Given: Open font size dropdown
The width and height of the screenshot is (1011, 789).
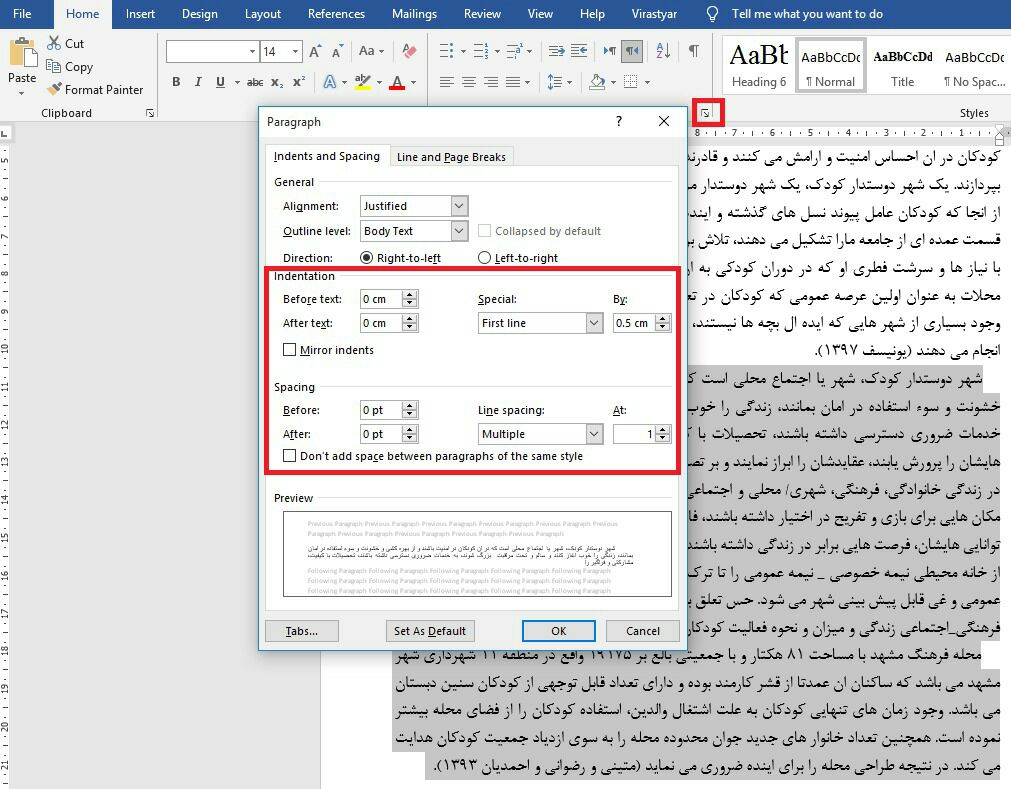Looking at the screenshot, I should (x=295, y=52).
